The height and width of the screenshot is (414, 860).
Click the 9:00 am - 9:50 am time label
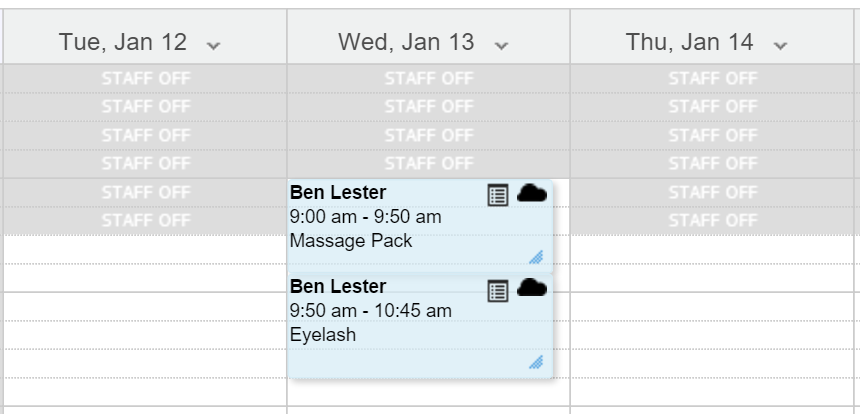[x=365, y=217]
